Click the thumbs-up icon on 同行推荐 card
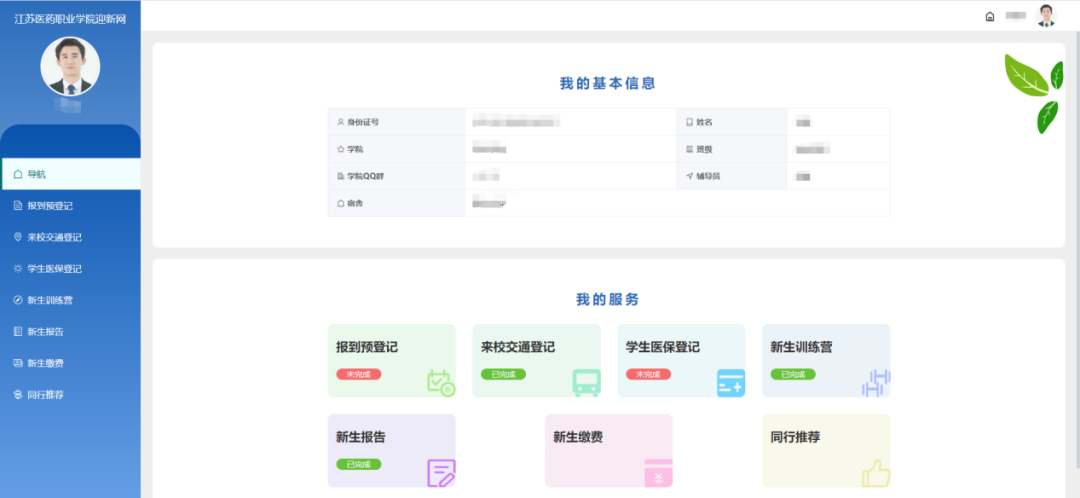Viewport: 1080px width, 498px height. 875,472
